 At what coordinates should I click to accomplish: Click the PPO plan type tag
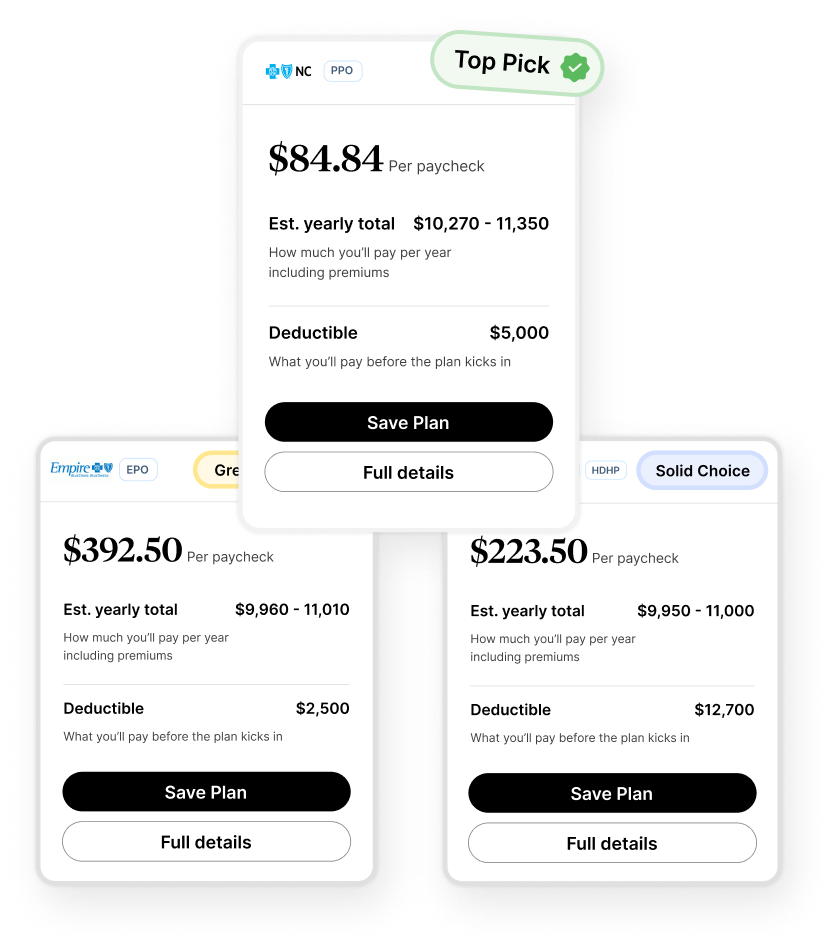(x=342, y=71)
